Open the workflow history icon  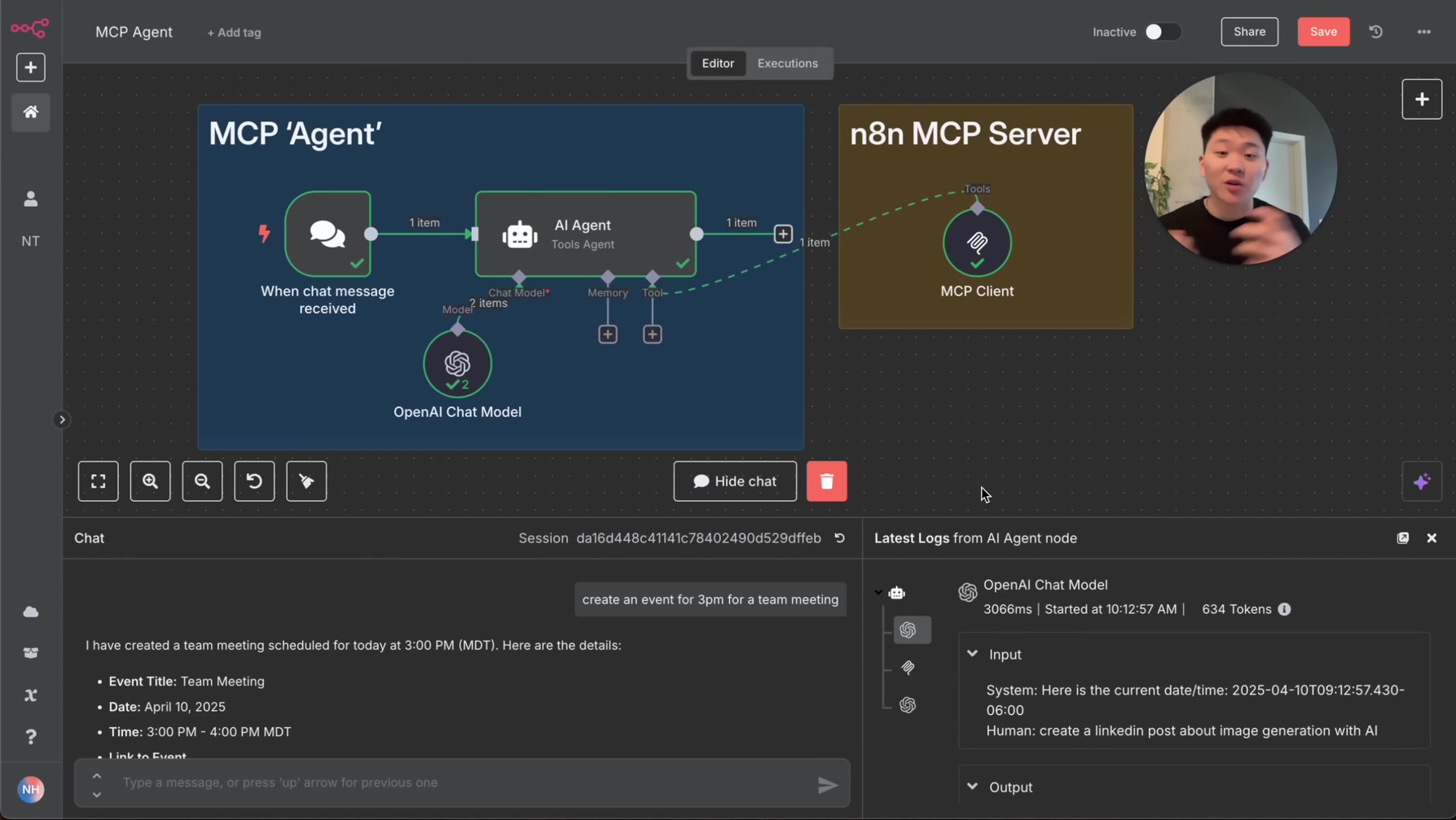1376,32
